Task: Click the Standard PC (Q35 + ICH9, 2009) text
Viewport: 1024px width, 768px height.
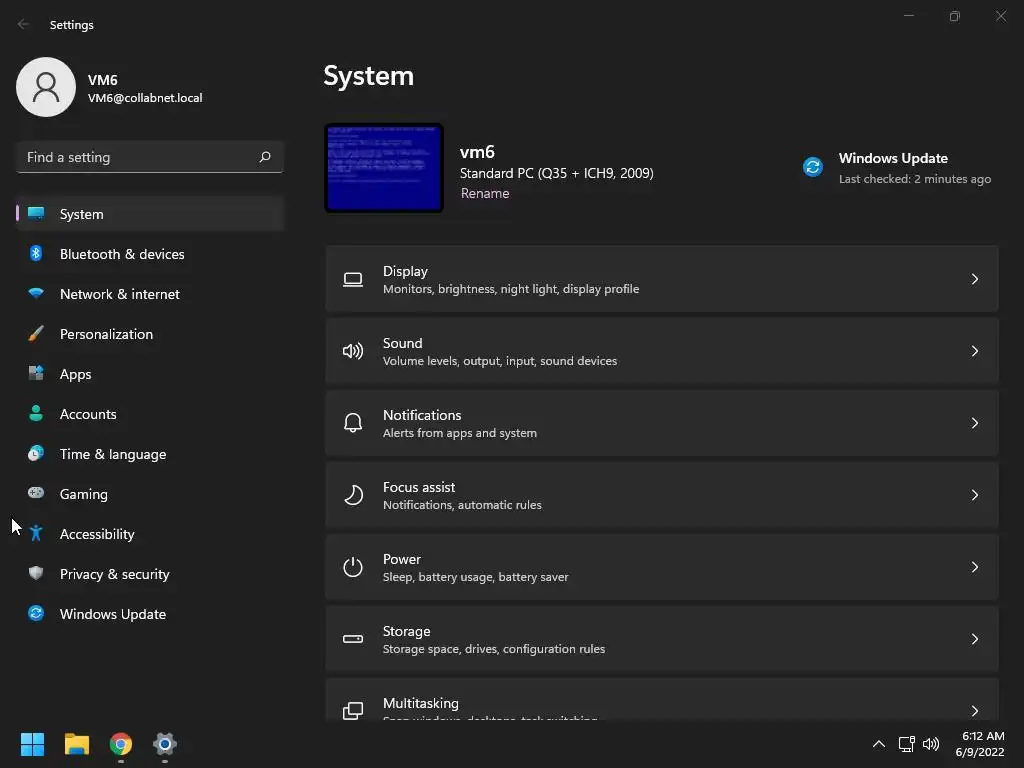Action: 556,173
